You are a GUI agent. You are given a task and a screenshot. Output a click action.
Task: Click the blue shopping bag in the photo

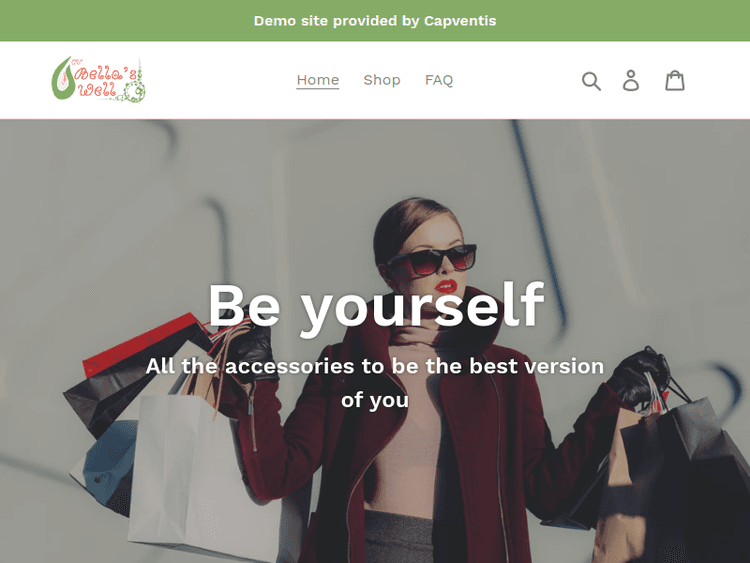coord(109,464)
